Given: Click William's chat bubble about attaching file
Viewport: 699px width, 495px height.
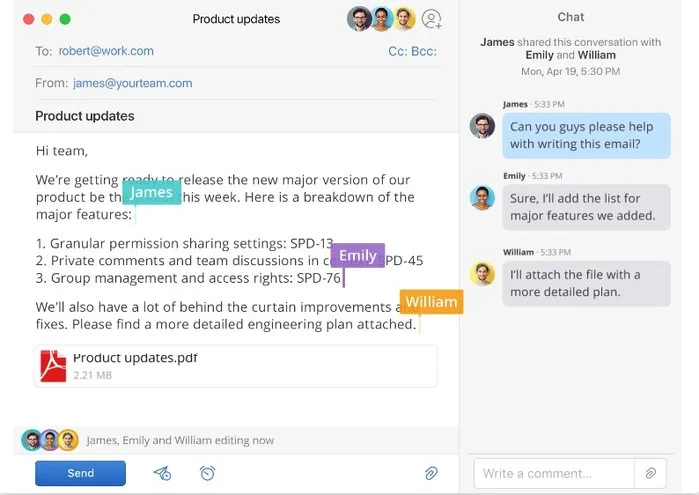Looking at the screenshot, I should coord(586,284).
